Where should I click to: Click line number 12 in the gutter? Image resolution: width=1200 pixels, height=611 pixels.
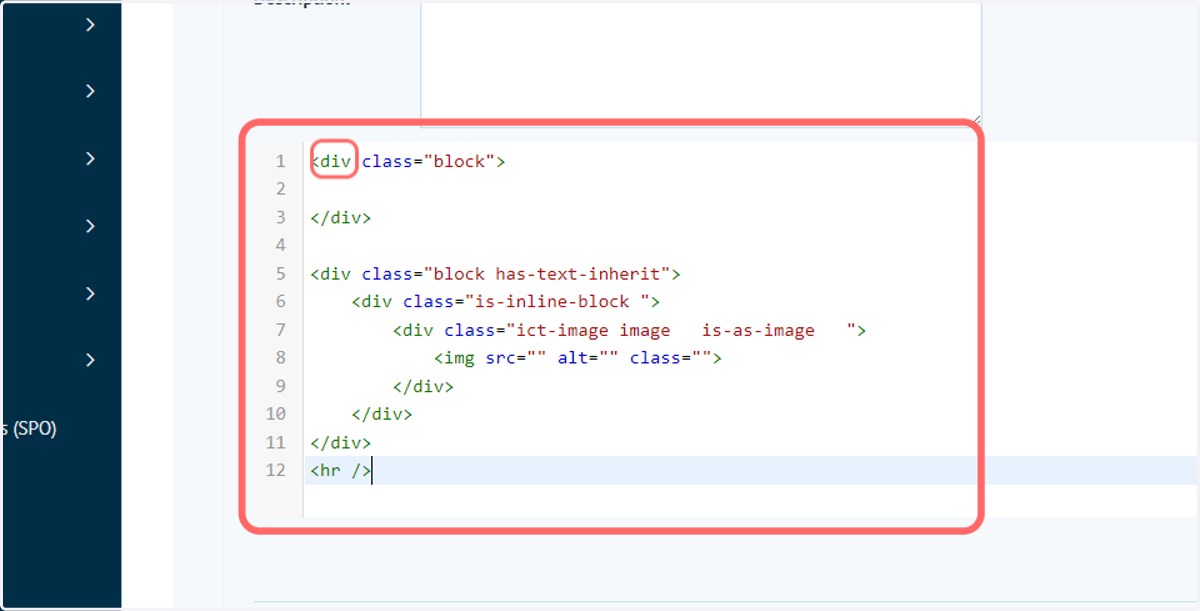coord(276,469)
